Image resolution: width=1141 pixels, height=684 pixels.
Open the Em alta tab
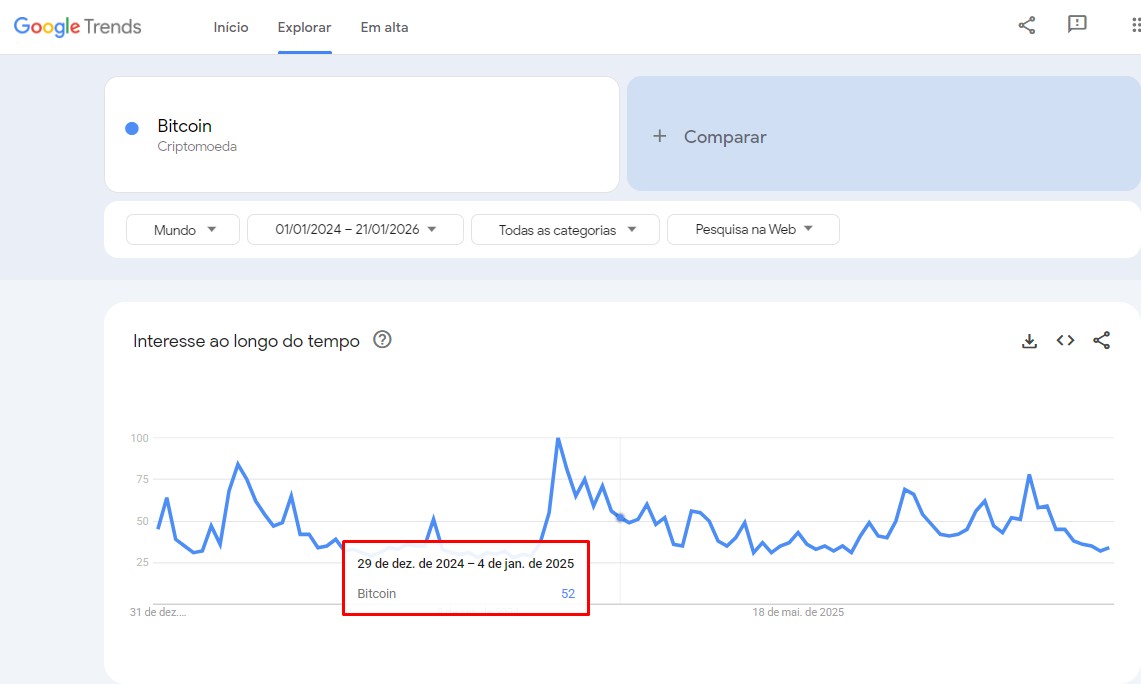(384, 27)
